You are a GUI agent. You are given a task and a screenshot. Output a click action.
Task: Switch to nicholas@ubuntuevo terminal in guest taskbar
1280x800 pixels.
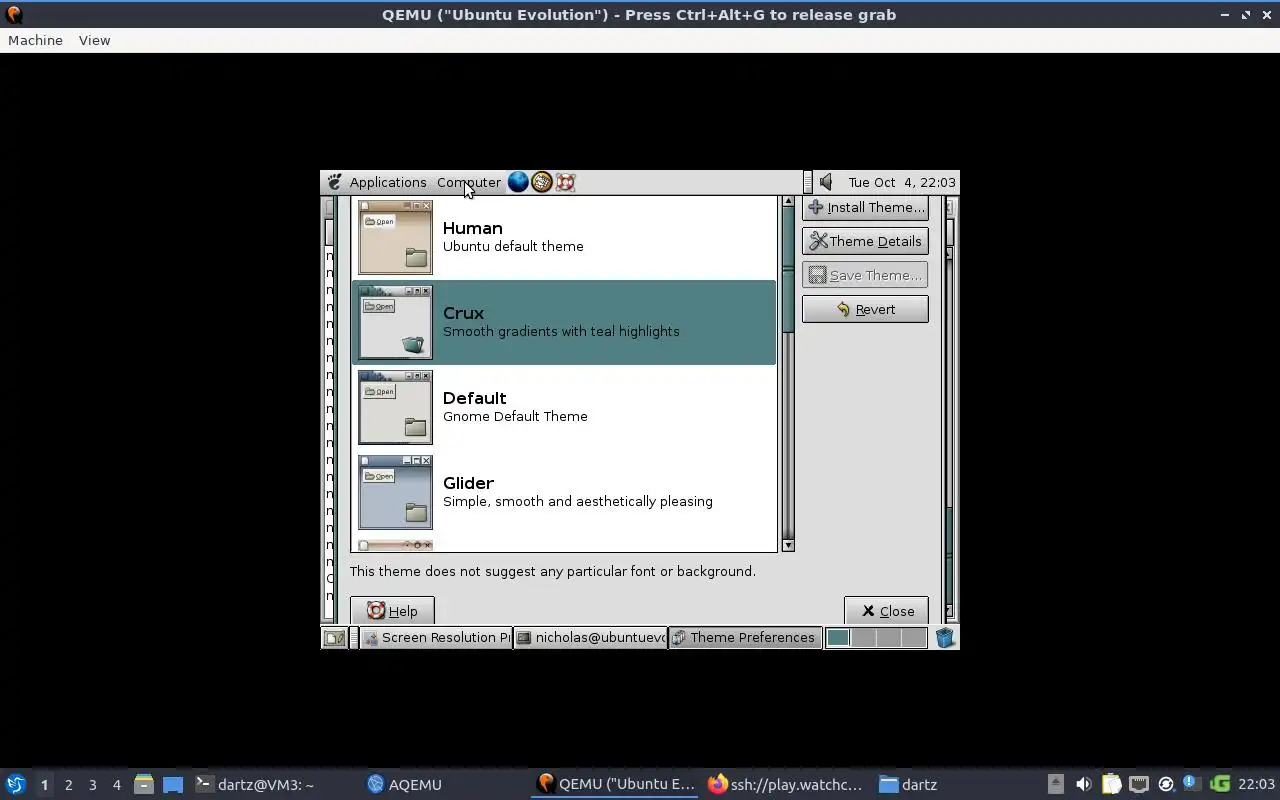coord(590,638)
